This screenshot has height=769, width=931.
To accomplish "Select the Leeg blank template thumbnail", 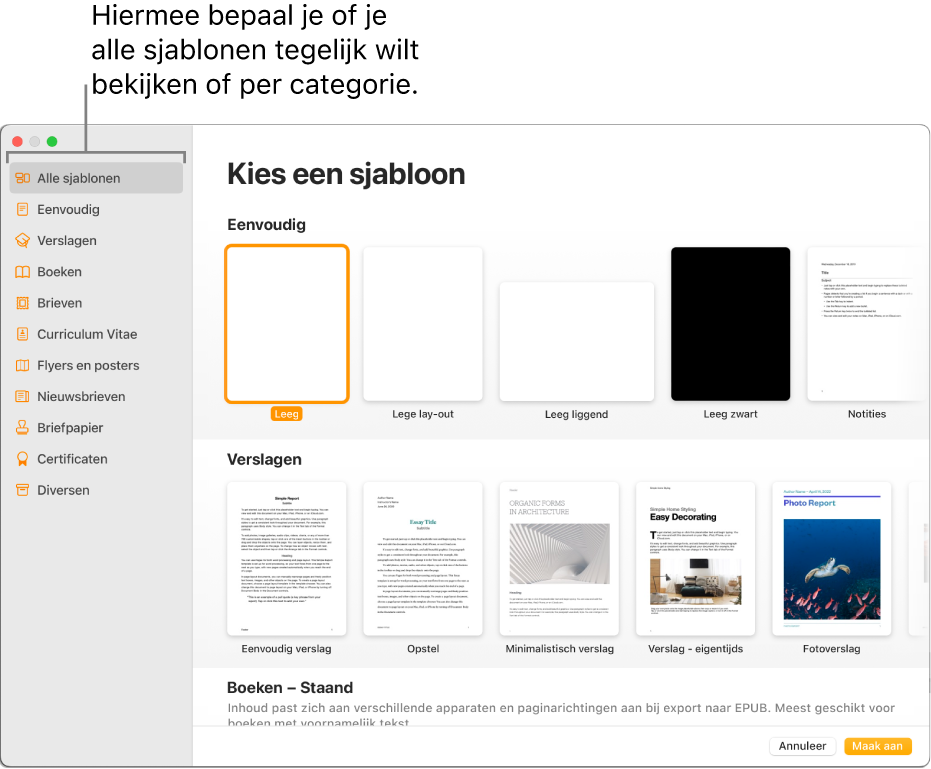I will pos(287,324).
